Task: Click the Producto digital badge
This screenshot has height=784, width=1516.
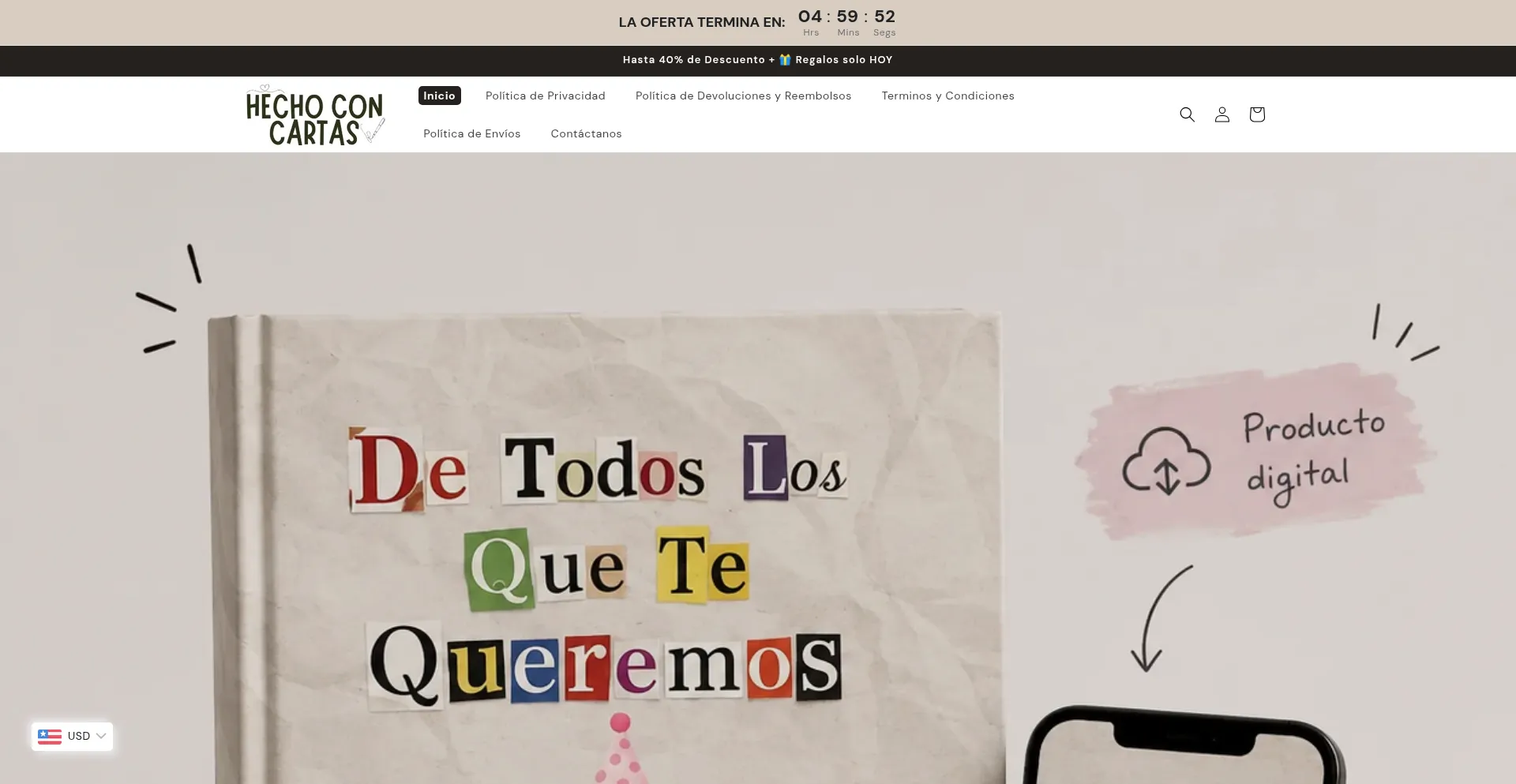Action: (1255, 452)
